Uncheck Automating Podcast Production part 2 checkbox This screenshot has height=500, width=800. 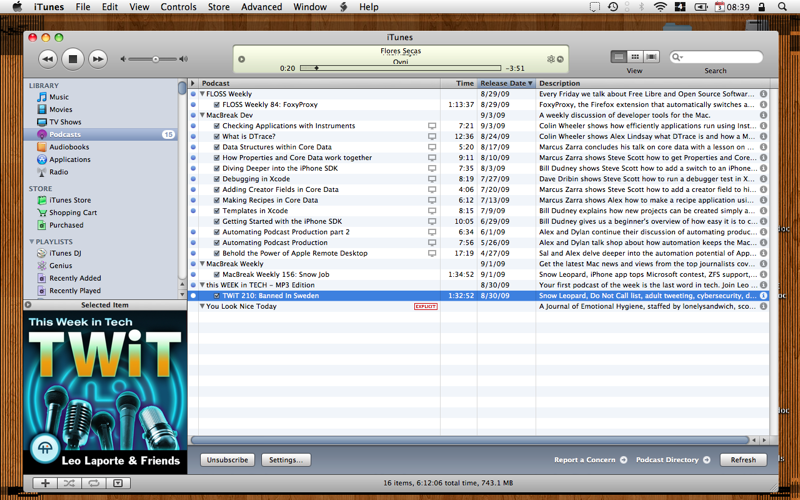pos(217,232)
